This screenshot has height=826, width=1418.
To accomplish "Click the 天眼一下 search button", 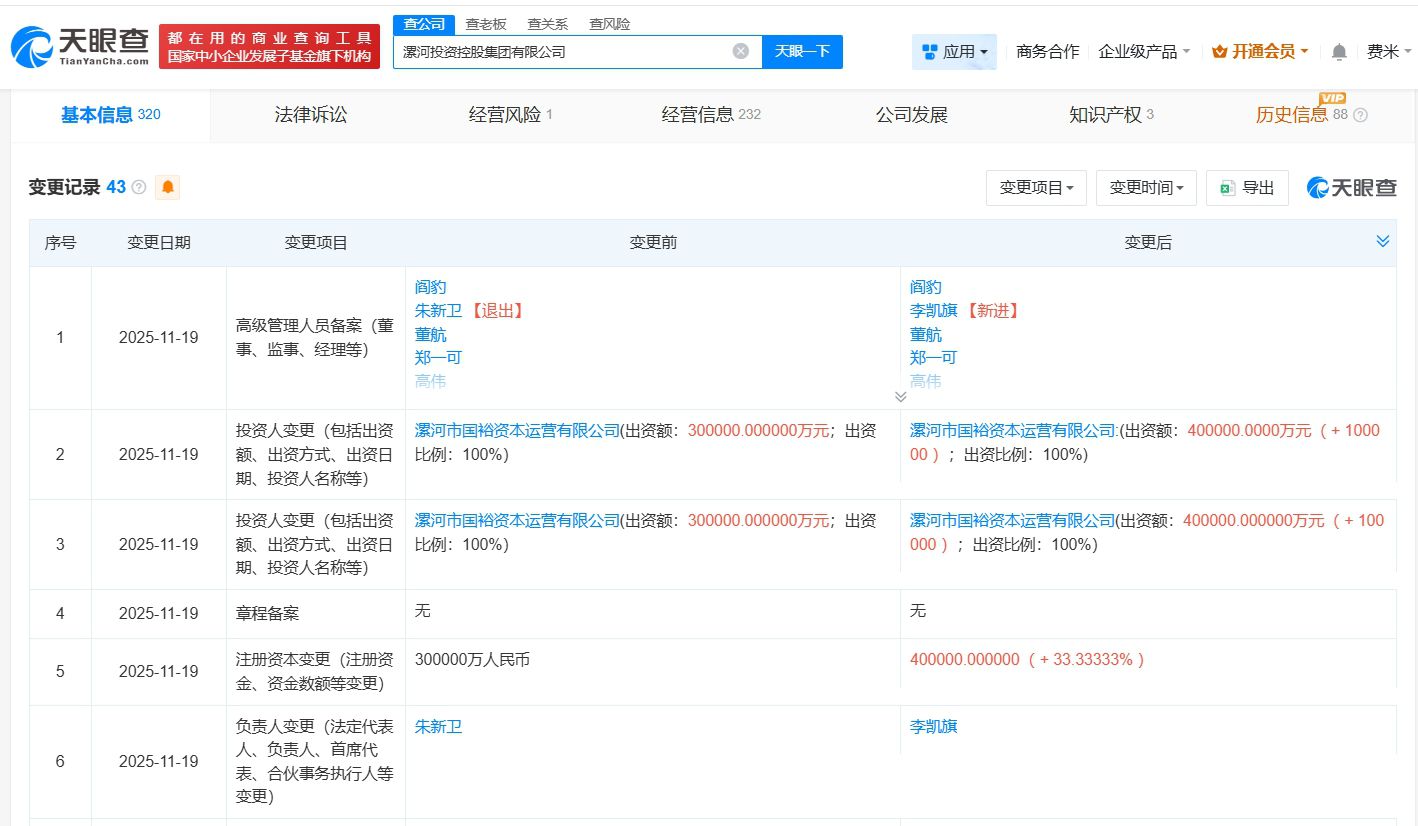I will [802, 52].
